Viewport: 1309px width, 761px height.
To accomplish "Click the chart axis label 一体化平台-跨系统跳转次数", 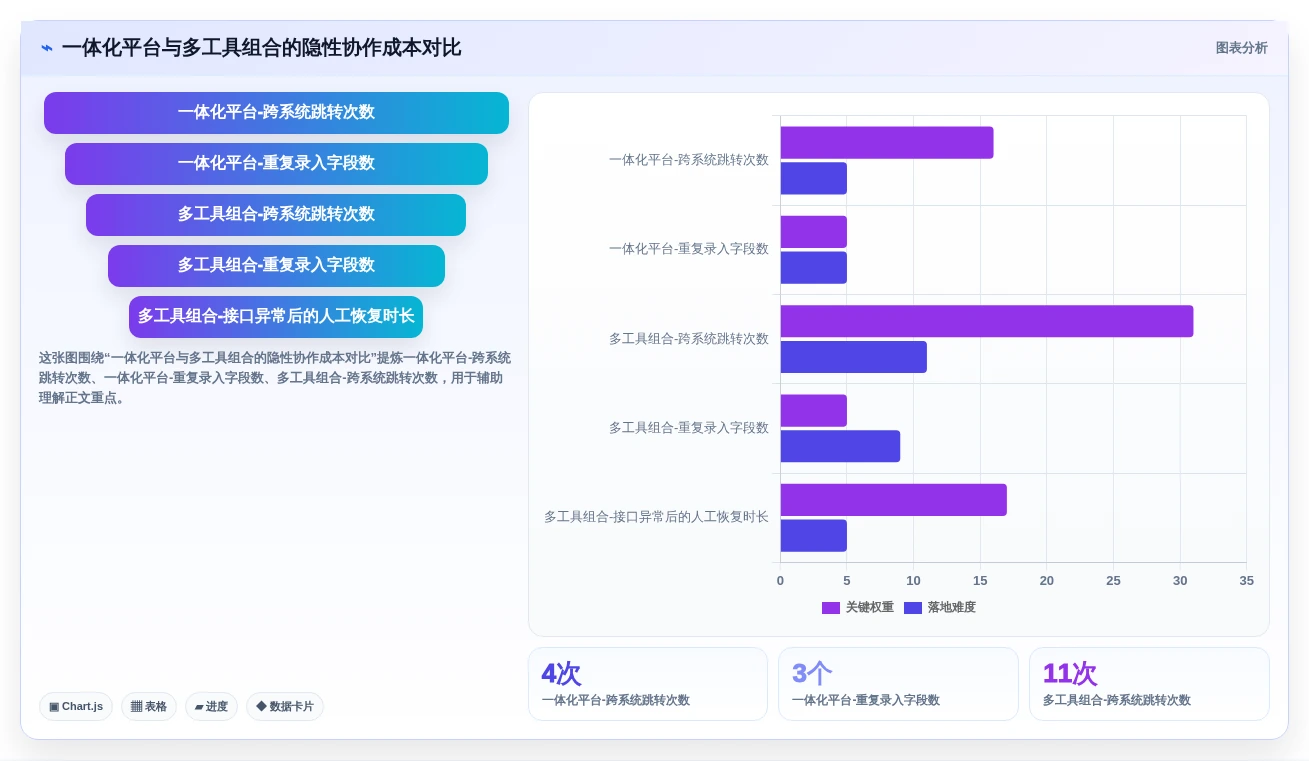I will tap(689, 160).
